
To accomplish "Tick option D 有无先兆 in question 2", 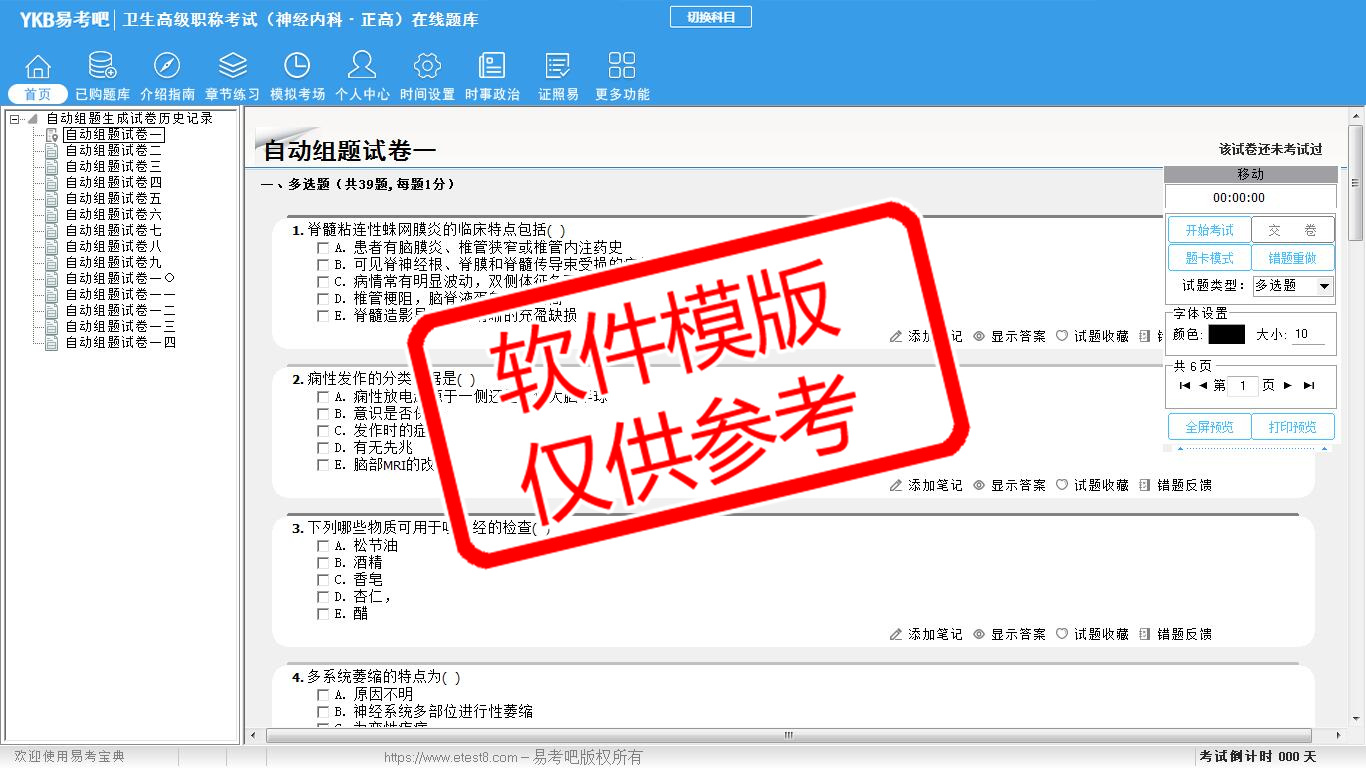I will (323, 448).
